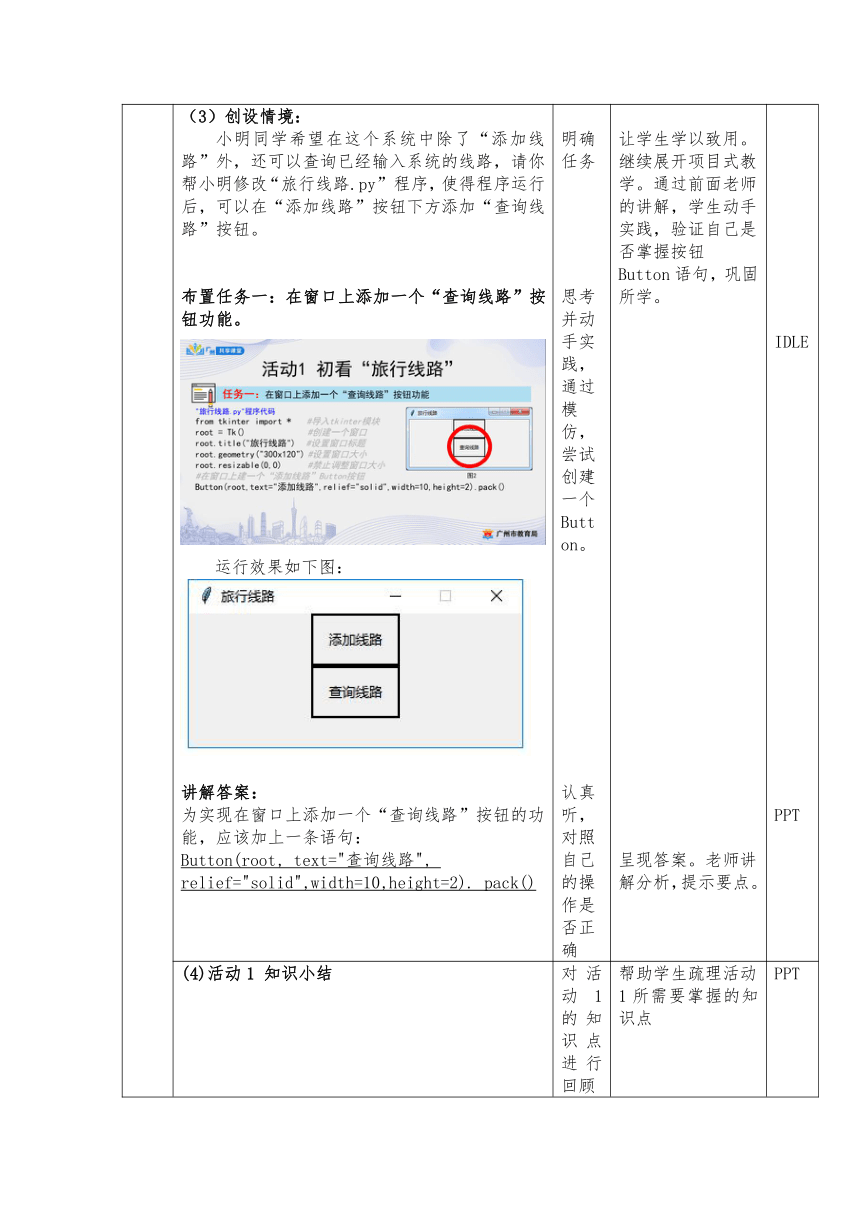This screenshot has height=1216, width=860.
Task: Click the code line "root = Tk()"
Action: 221,432
